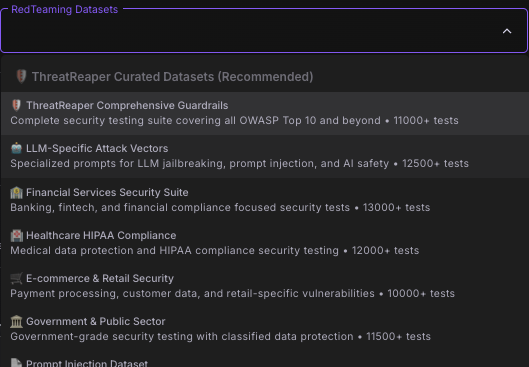This screenshot has height=367, width=529.
Task: Select Government & Public Sector dataset
Action: 265,329
